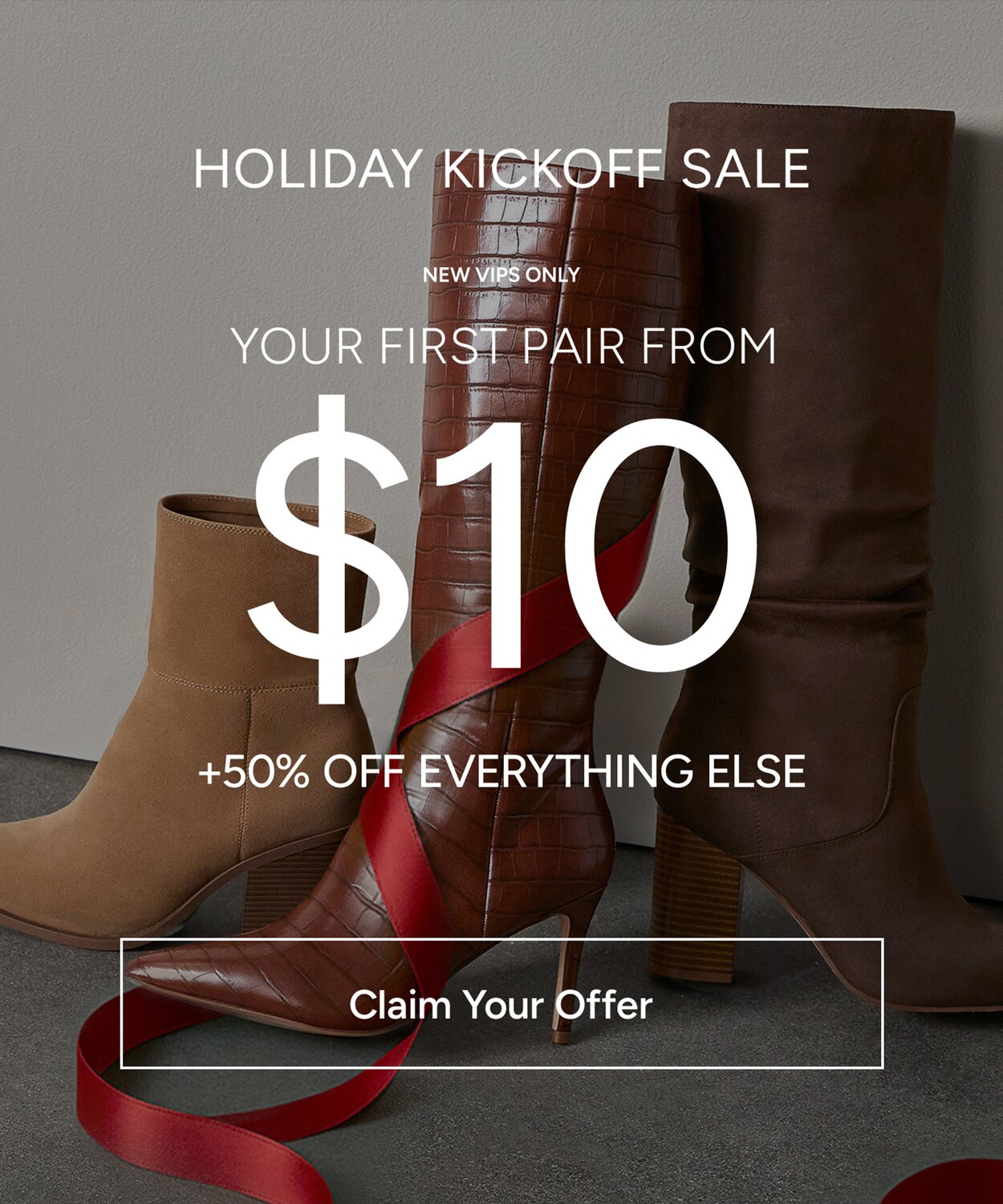Click the +50% OFF EVERYTHING ELSE text
The width and height of the screenshot is (1003, 1204).
(501, 771)
